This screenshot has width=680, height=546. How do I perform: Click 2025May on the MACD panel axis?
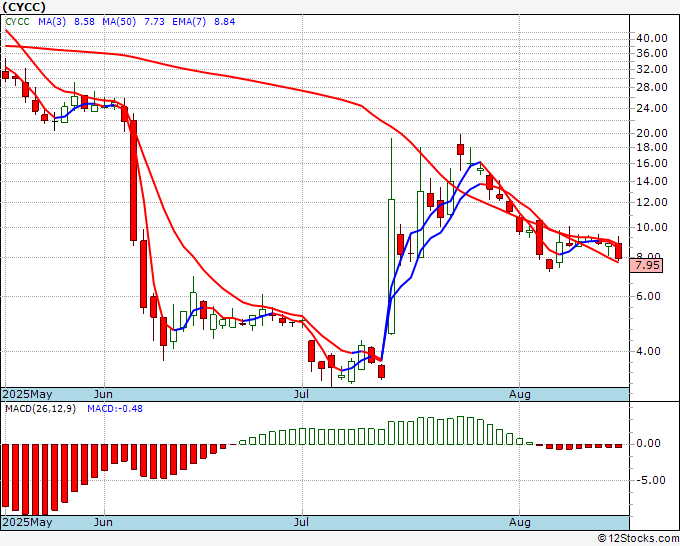click(27, 522)
